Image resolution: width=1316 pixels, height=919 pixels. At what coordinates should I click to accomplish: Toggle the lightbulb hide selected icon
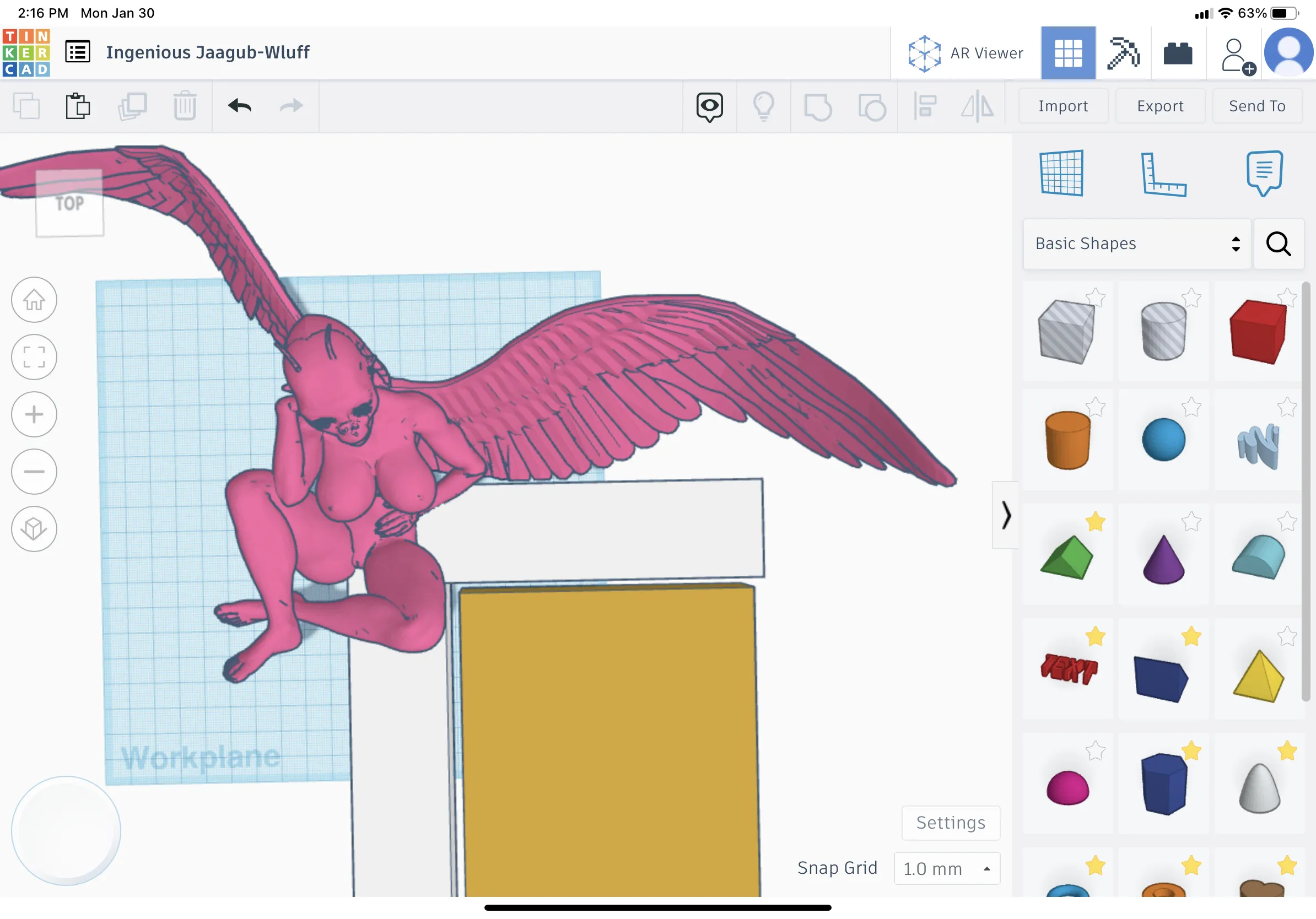763,106
